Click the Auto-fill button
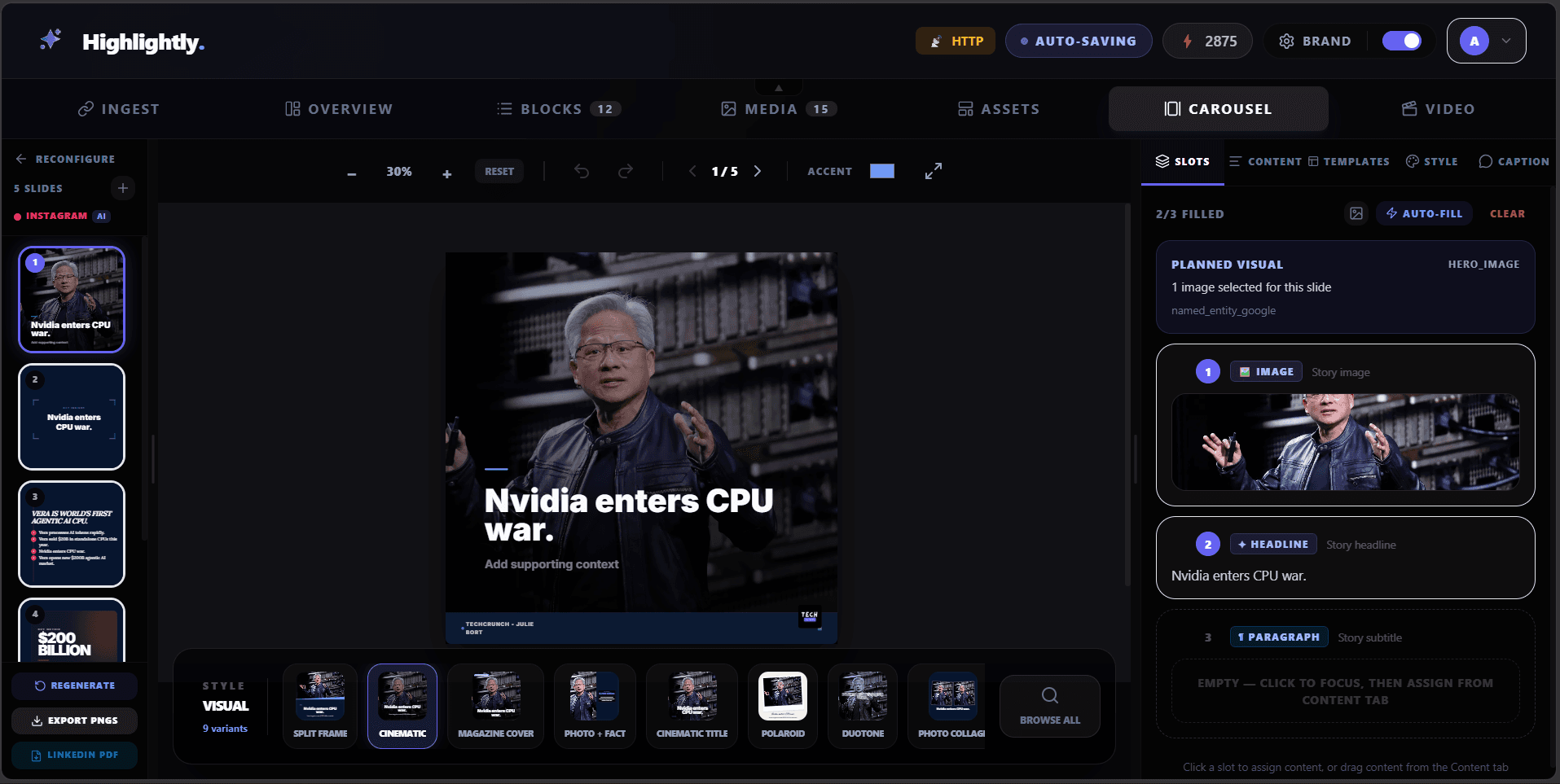The width and height of the screenshot is (1560, 784). (1424, 213)
